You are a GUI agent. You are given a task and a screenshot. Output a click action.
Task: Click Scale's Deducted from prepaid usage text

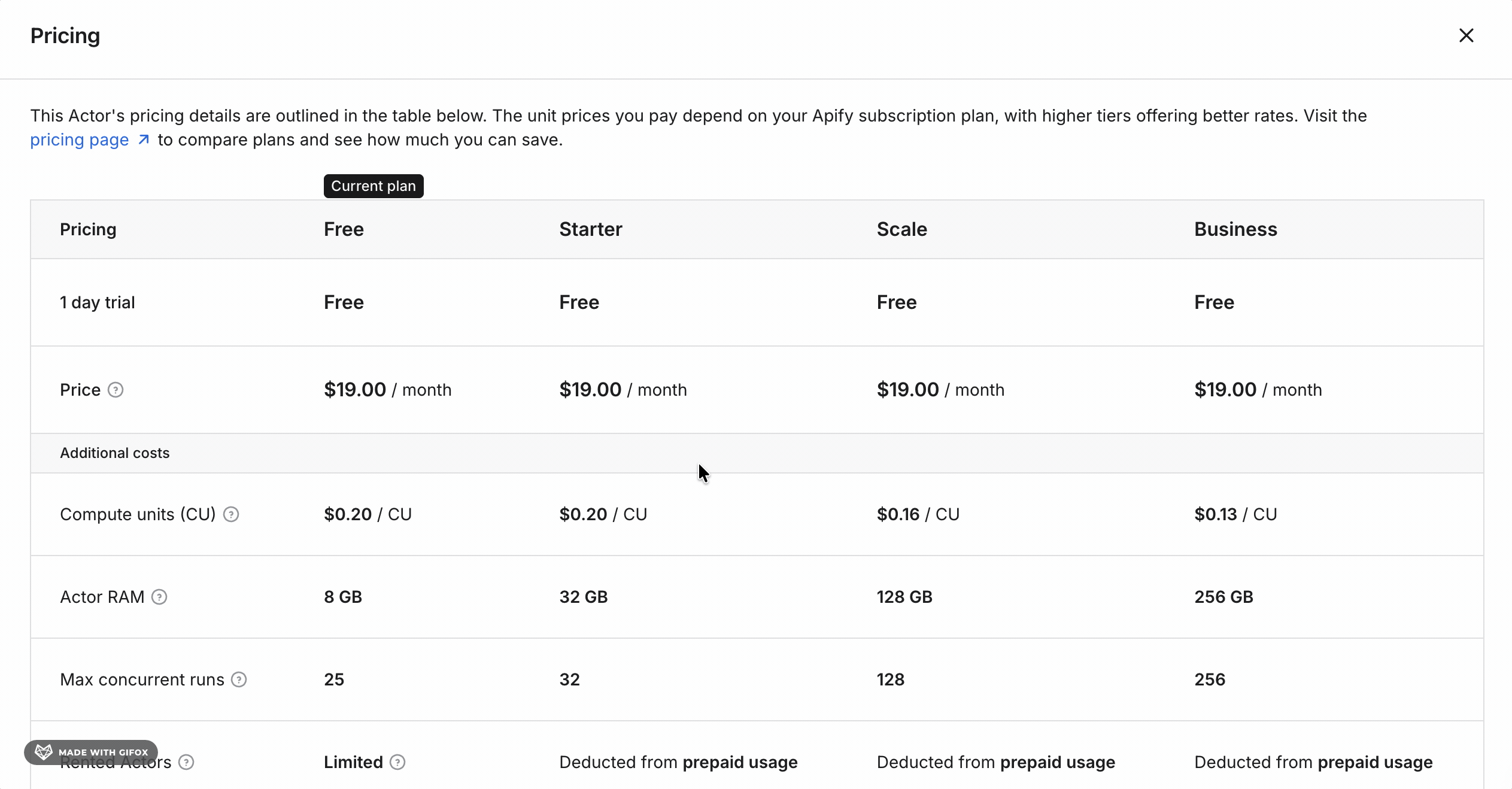point(996,762)
